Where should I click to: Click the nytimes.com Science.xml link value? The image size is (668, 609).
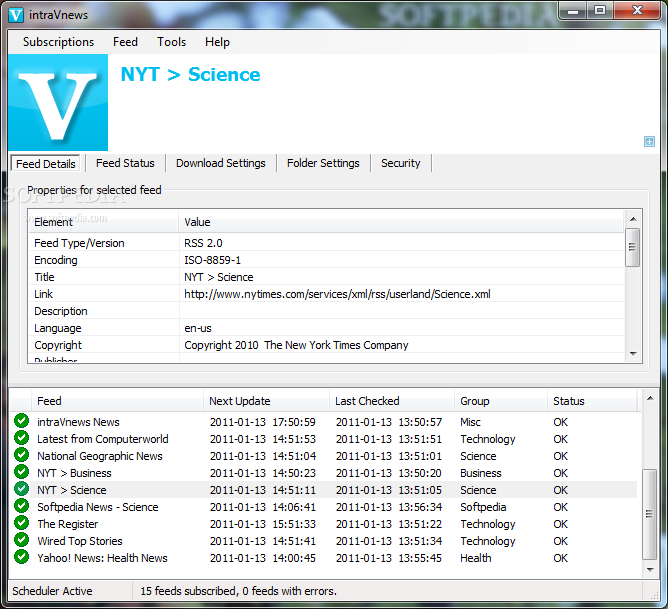tap(337, 294)
